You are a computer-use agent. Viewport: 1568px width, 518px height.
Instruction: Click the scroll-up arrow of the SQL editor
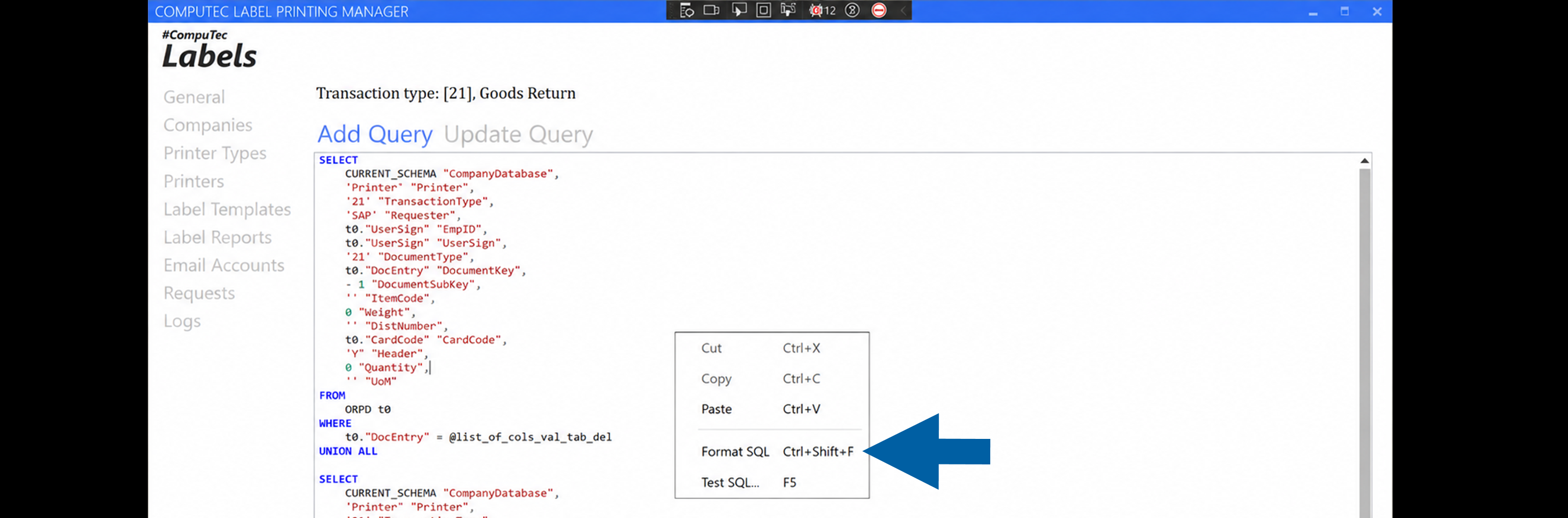click(1364, 161)
